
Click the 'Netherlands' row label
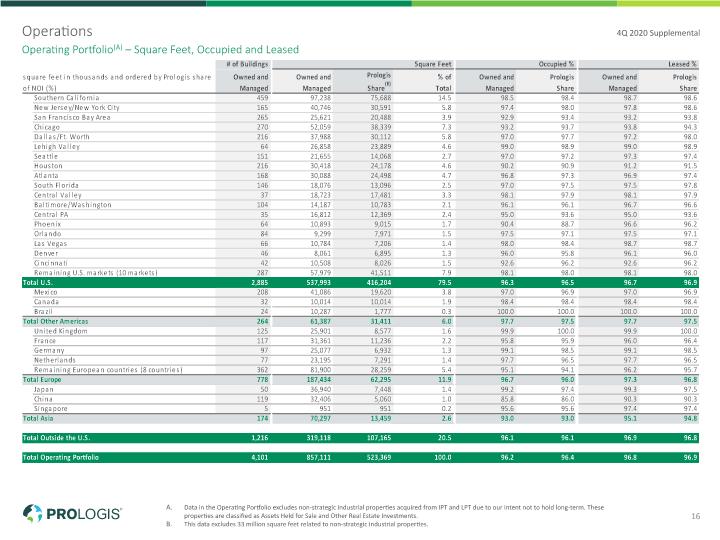point(55,360)
